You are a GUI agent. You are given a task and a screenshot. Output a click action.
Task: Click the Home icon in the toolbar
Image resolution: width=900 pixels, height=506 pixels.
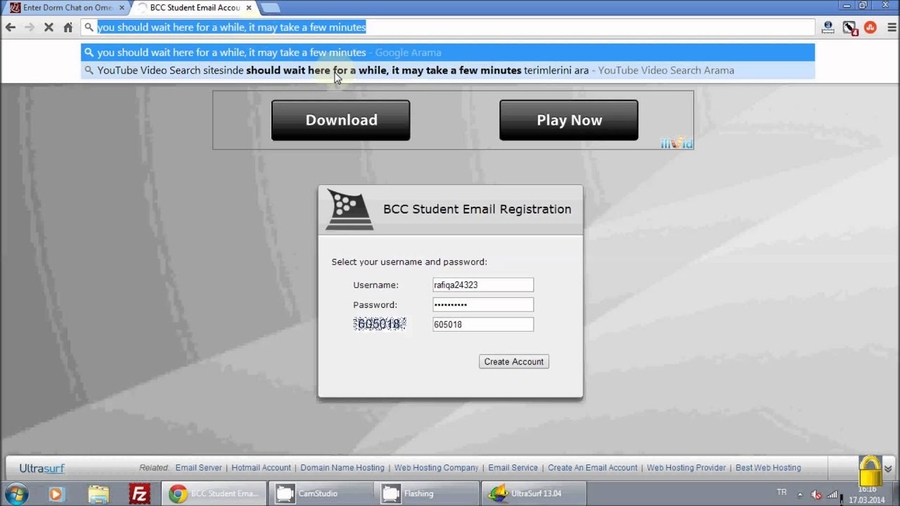point(68,28)
